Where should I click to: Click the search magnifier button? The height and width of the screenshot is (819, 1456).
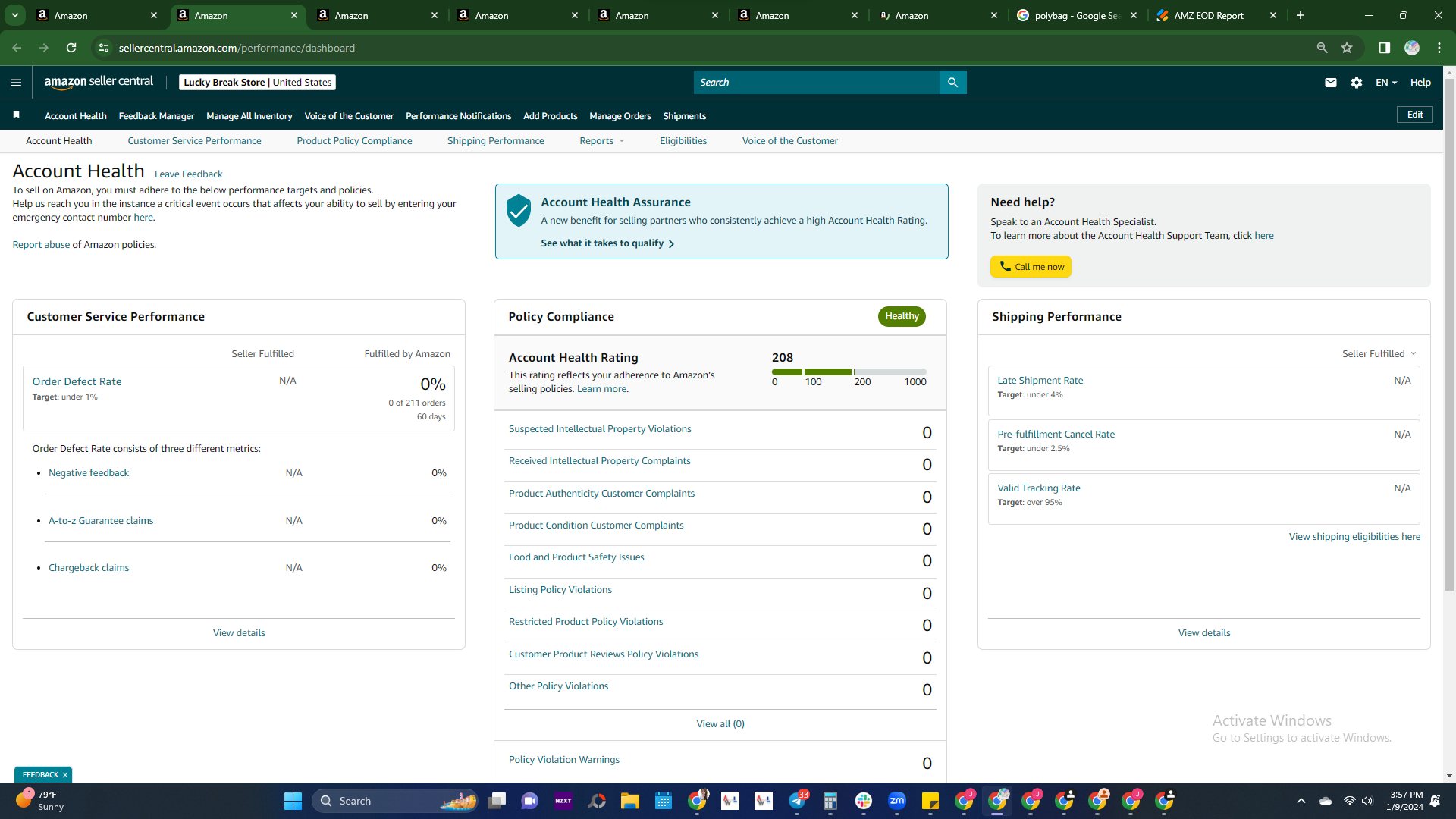952,83
